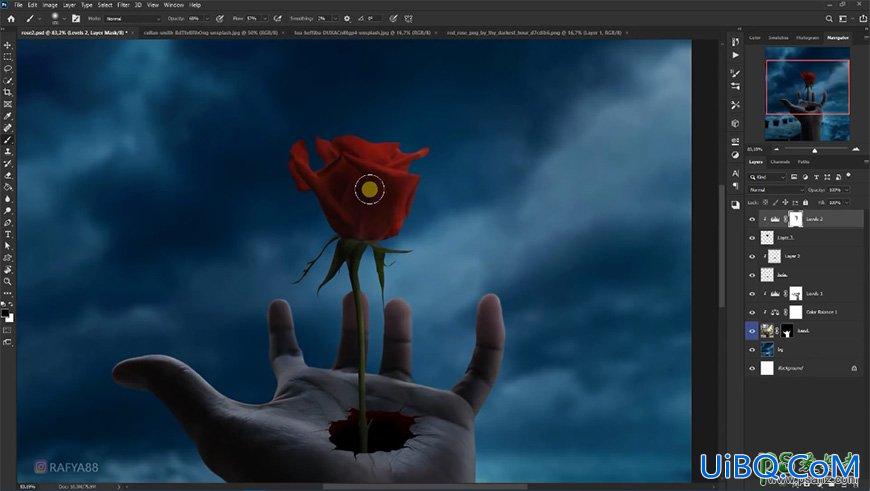Select the Crop tool
Image resolution: width=870 pixels, height=491 pixels.
point(8,92)
